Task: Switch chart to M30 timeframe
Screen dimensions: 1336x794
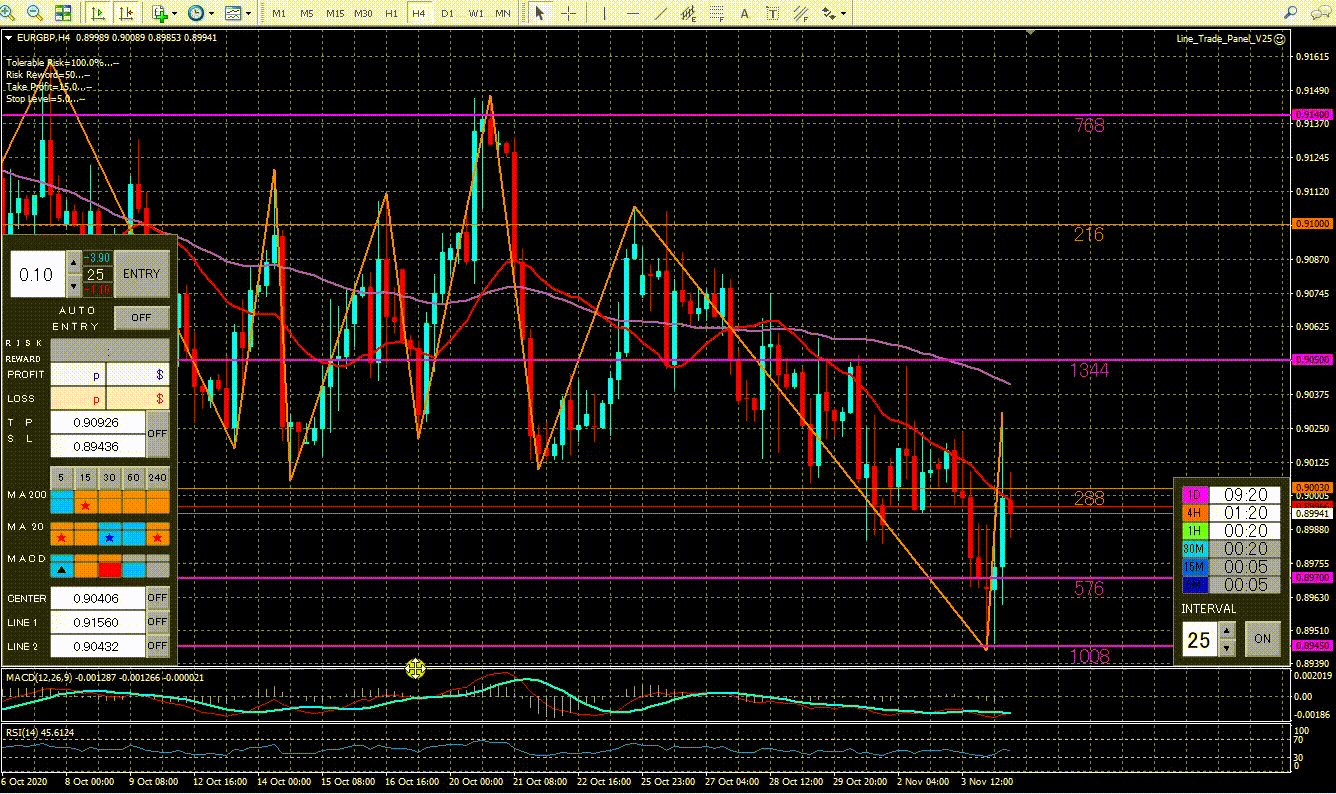Action: coord(364,13)
